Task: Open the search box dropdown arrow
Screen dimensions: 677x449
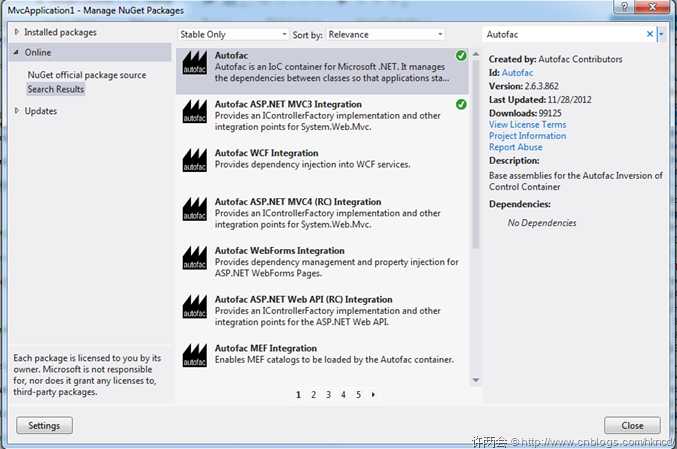Action: coord(661,34)
